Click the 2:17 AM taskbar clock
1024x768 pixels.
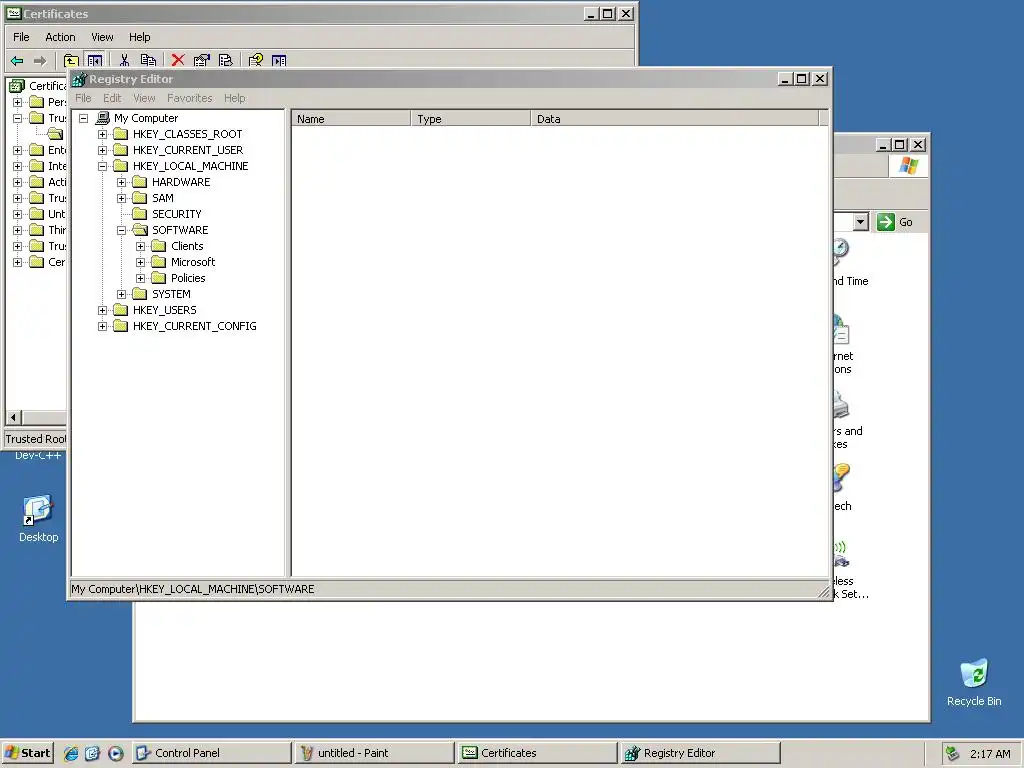989,754
